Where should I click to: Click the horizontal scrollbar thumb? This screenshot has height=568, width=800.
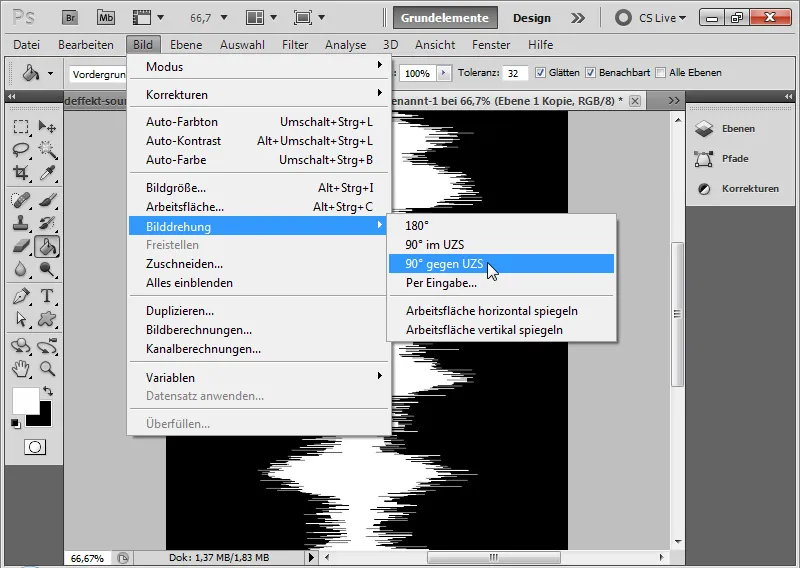[x=493, y=557]
